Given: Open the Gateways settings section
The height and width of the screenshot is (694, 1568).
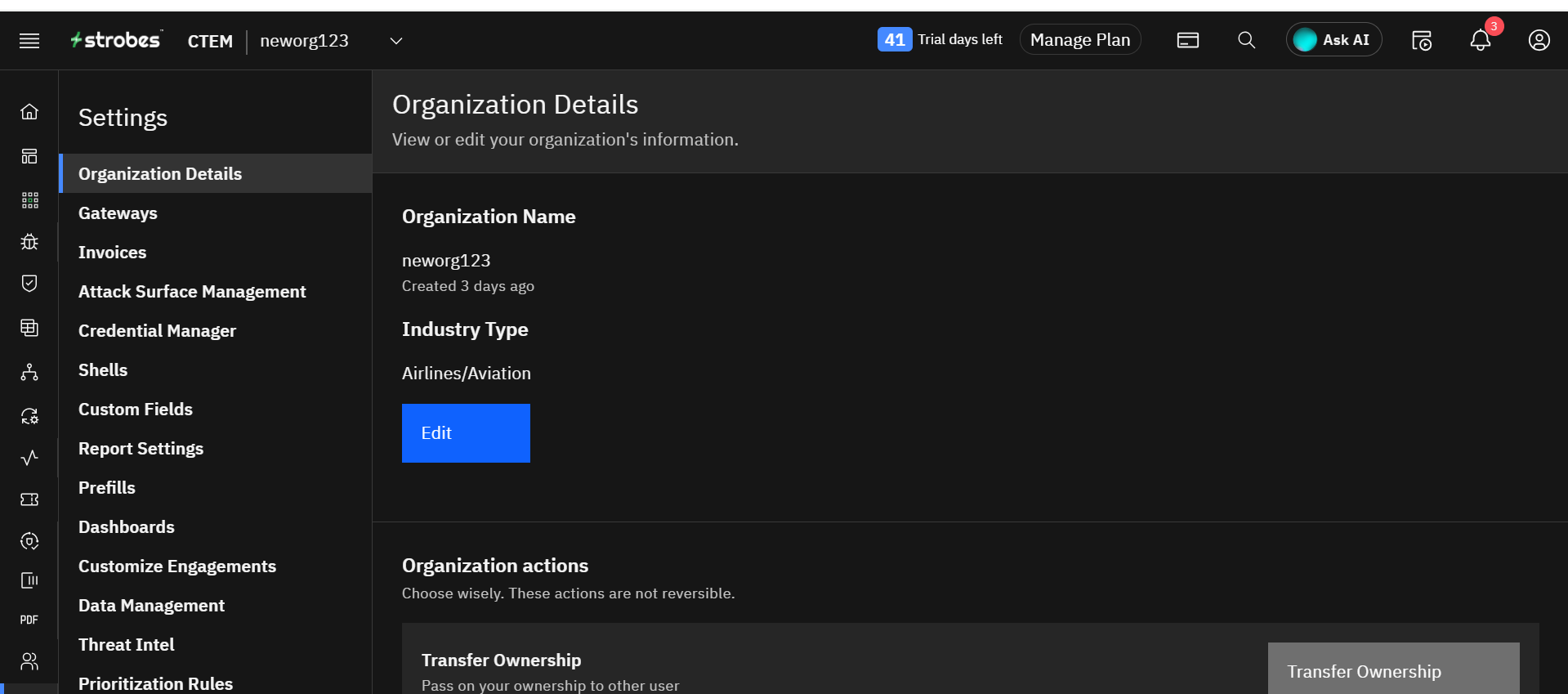Looking at the screenshot, I should tap(118, 213).
